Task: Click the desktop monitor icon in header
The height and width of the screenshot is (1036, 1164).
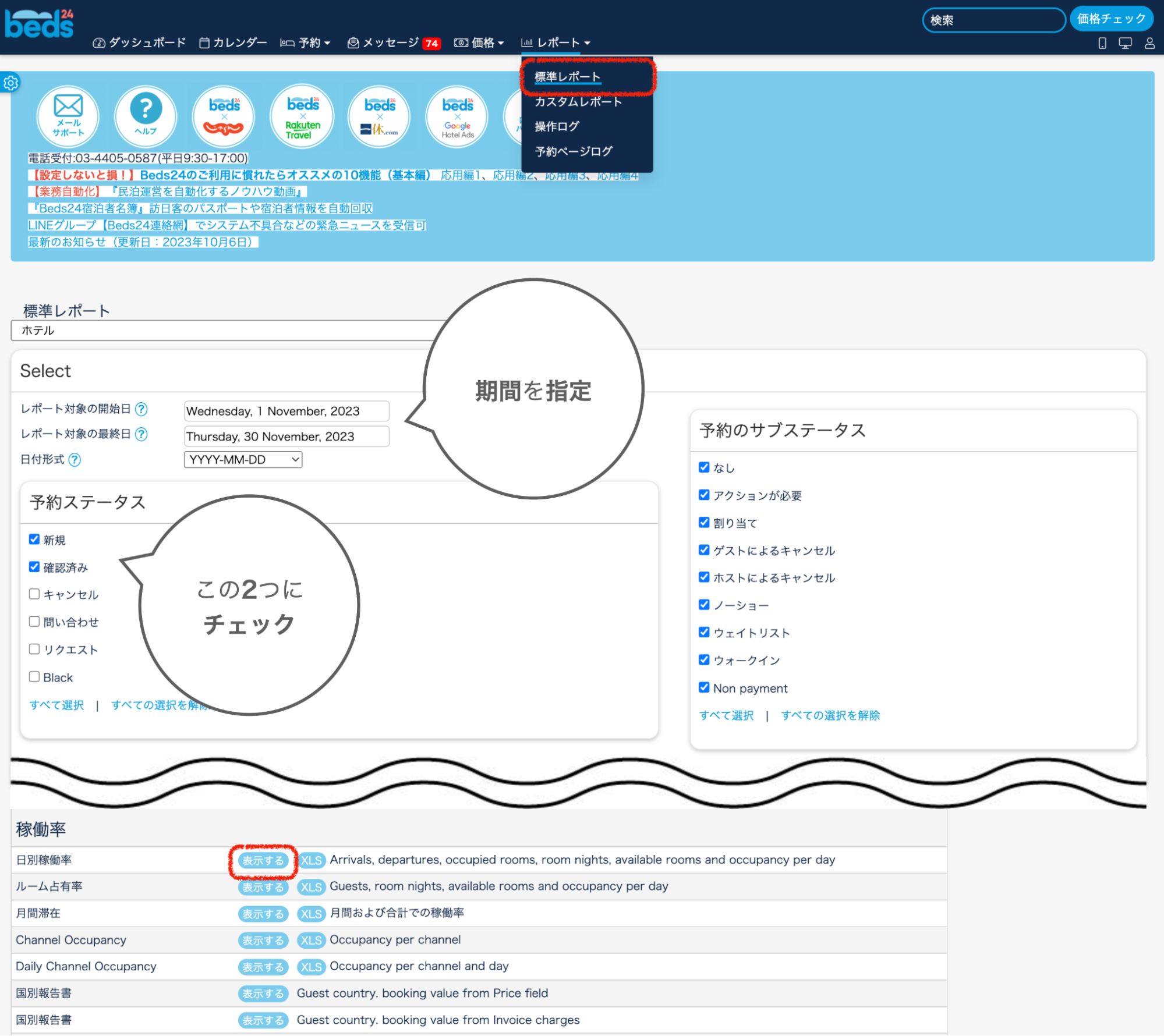Action: click(1125, 43)
